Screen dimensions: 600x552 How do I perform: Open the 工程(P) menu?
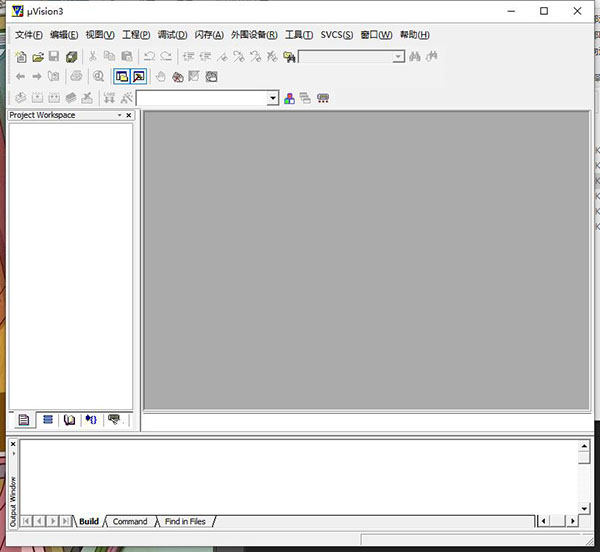coord(136,35)
